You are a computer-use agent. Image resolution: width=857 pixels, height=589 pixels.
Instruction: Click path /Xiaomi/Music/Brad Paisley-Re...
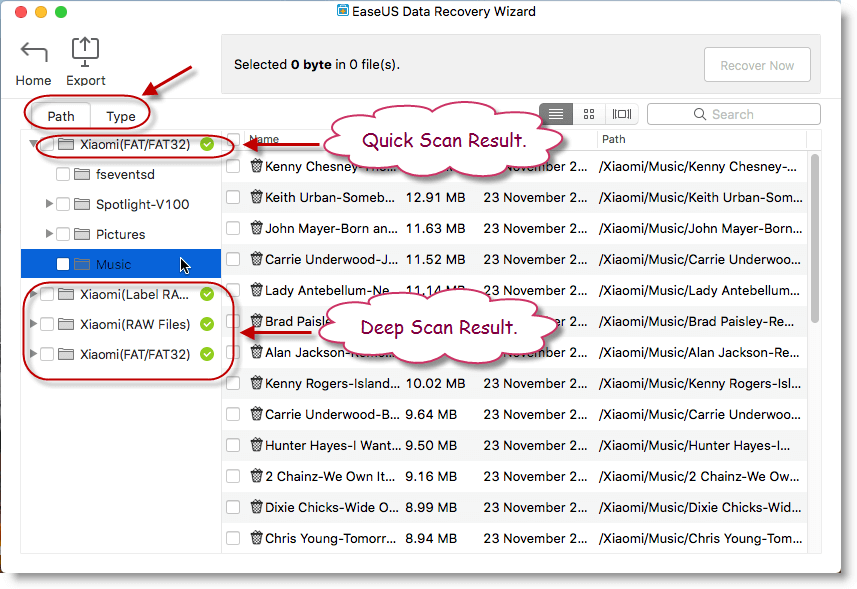point(696,321)
